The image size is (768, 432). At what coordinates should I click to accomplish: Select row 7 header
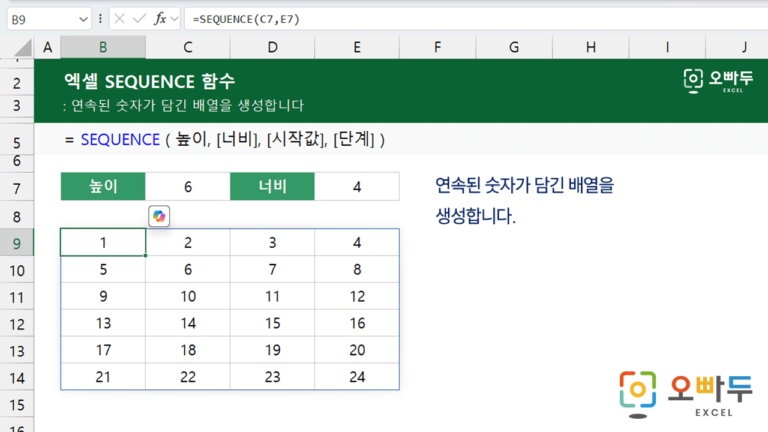click(x=17, y=188)
